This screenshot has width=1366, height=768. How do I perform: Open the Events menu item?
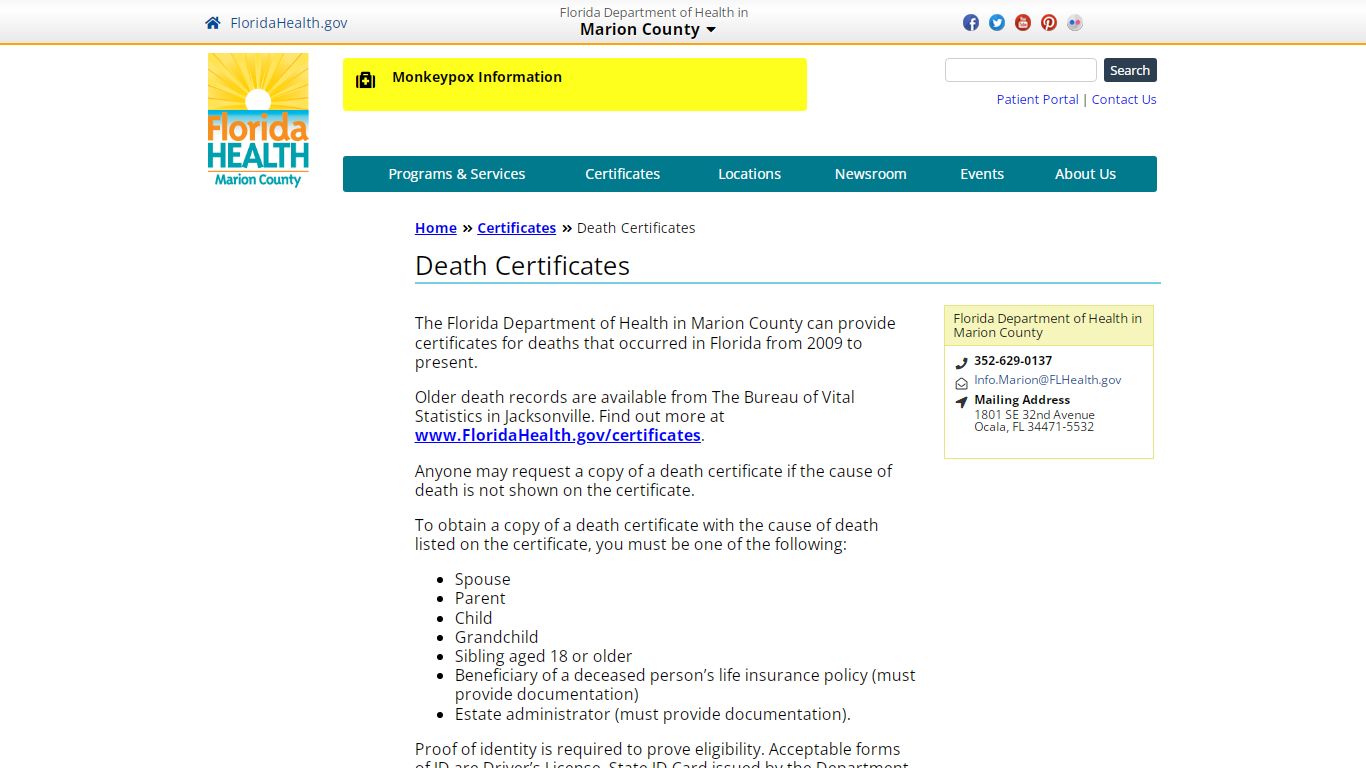point(982,174)
